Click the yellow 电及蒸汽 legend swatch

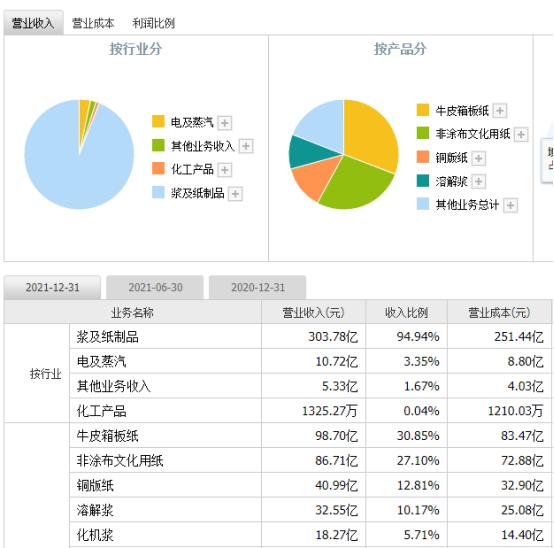[158, 121]
